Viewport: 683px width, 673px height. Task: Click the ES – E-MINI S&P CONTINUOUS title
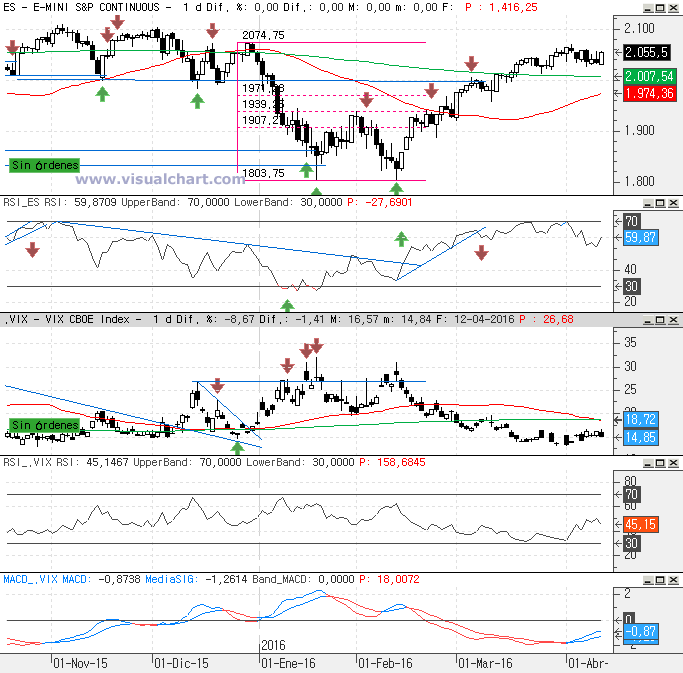point(81,7)
